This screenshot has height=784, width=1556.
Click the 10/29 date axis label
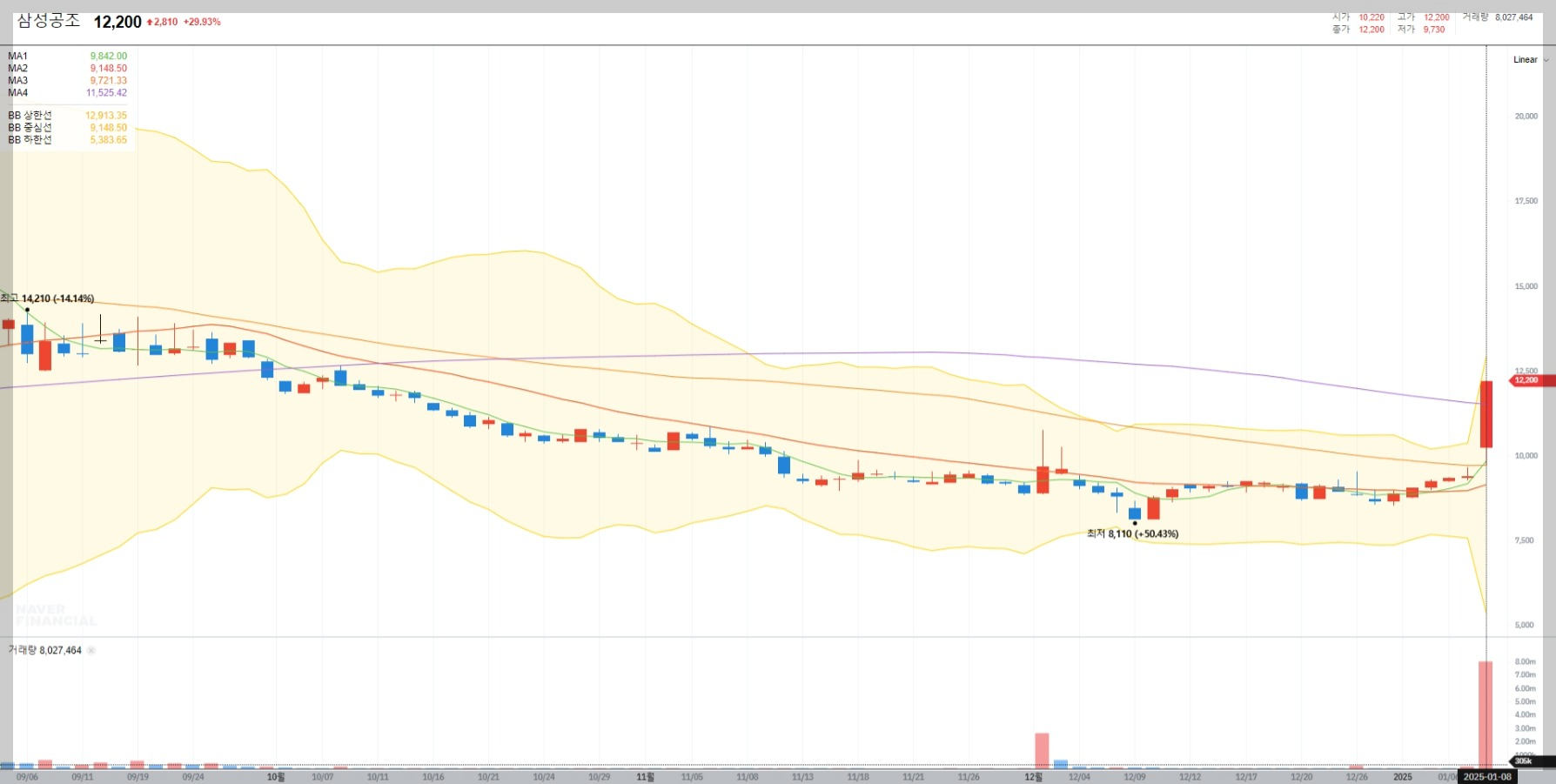pos(599,777)
